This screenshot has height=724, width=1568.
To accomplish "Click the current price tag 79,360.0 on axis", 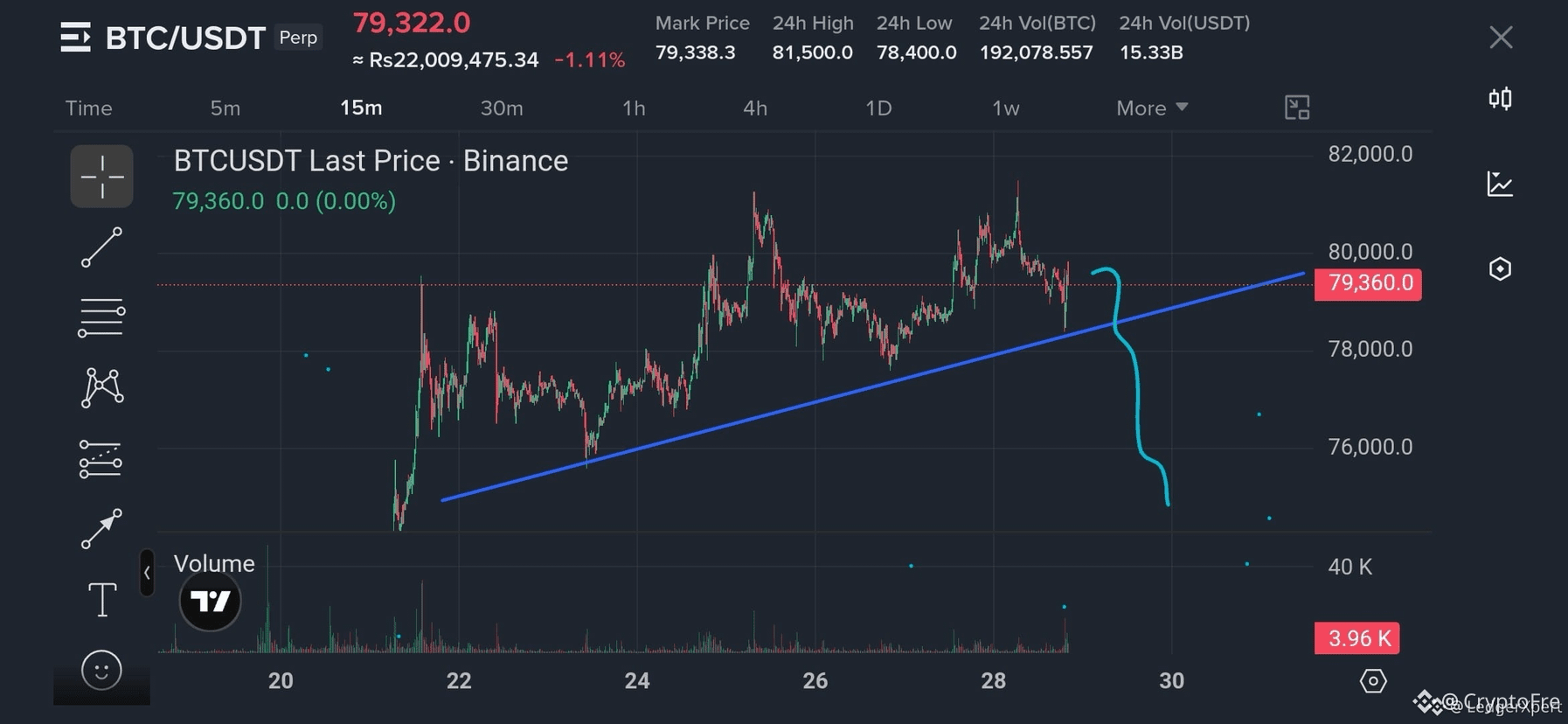I will 1368,283.
